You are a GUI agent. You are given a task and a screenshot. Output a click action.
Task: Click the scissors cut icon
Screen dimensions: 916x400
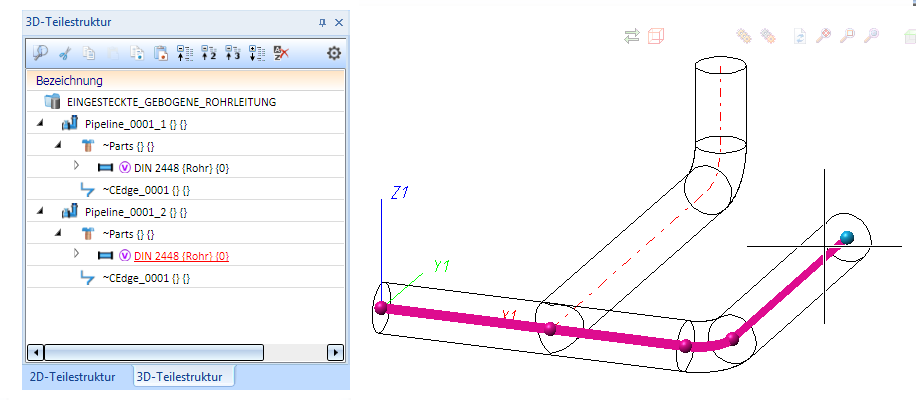click(x=65, y=54)
